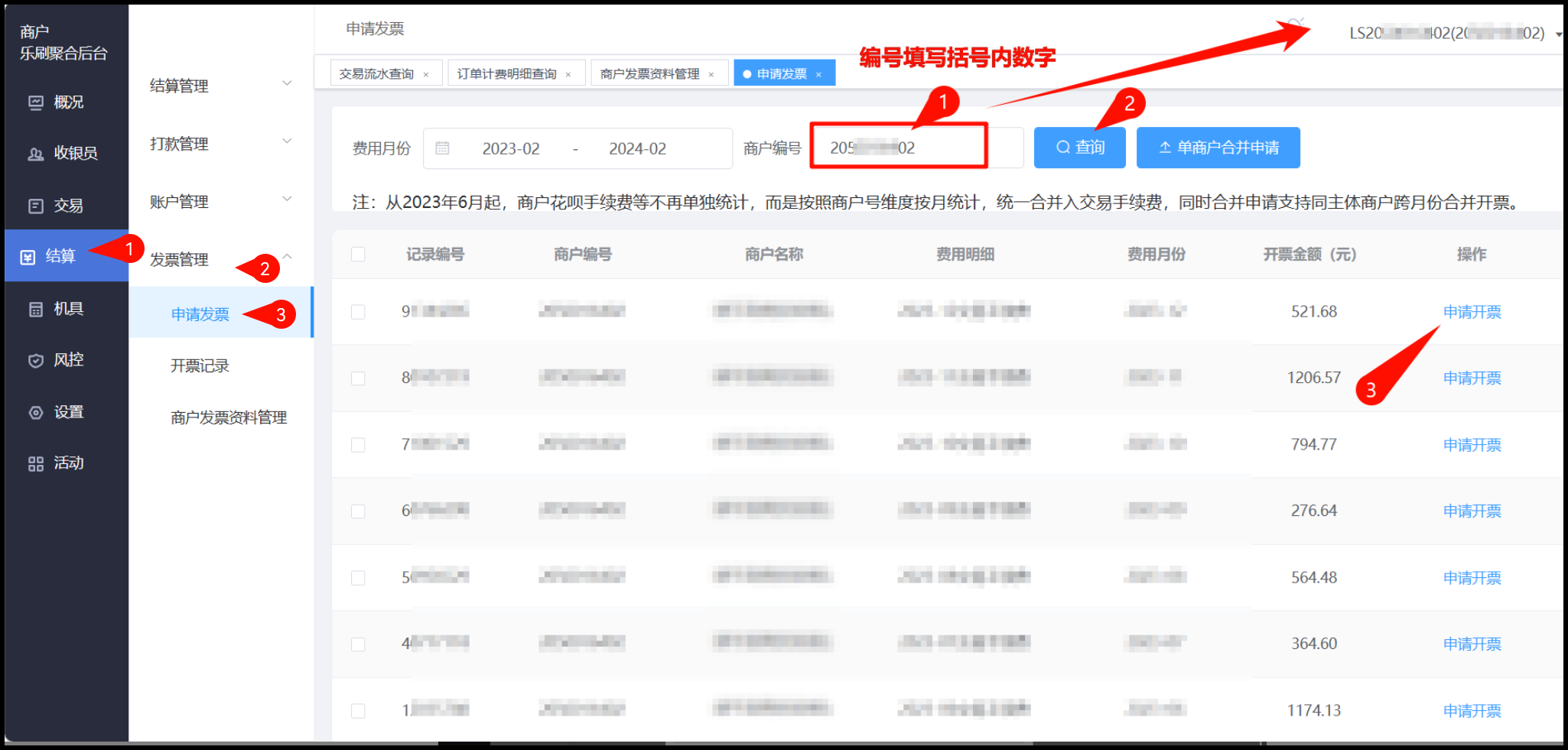The height and width of the screenshot is (750, 1568).
Task: Click the 收银员 cashier icon
Action: pyautogui.click(x=36, y=154)
